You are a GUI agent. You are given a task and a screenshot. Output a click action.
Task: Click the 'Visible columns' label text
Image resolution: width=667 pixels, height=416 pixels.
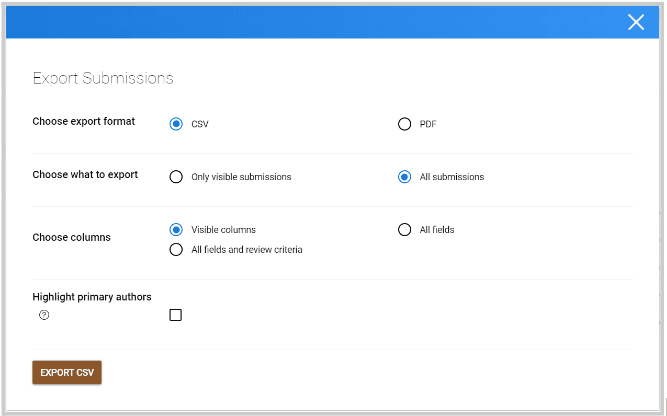[x=223, y=230]
